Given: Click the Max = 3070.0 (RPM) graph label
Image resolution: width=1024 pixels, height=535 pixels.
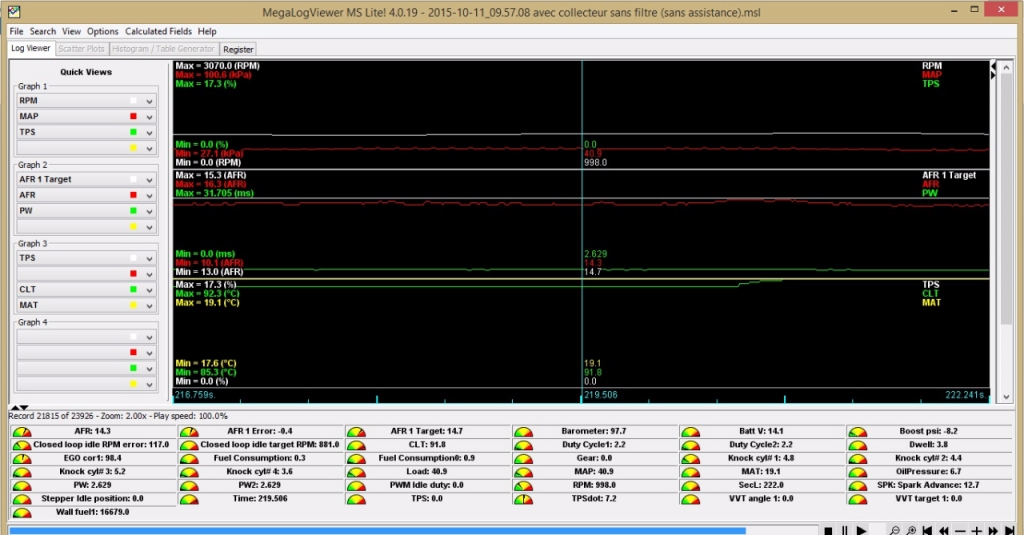Looking at the screenshot, I should point(217,66).
